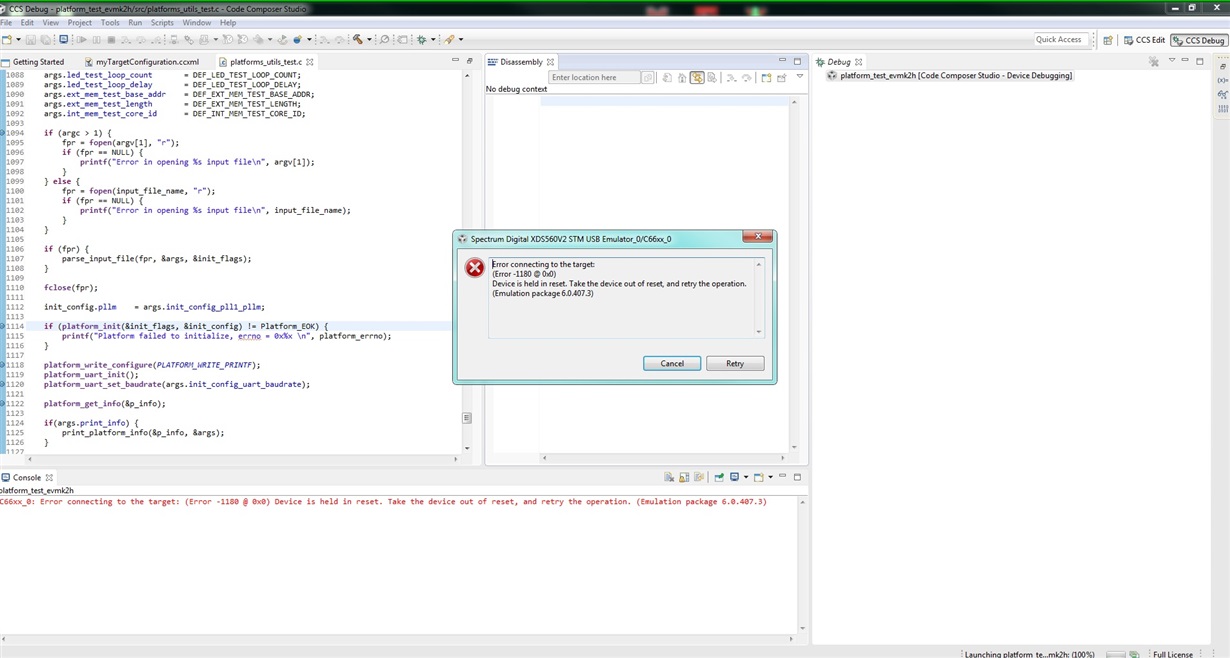
Task: Click the New file toolbar icon
Action: point(7,40)
